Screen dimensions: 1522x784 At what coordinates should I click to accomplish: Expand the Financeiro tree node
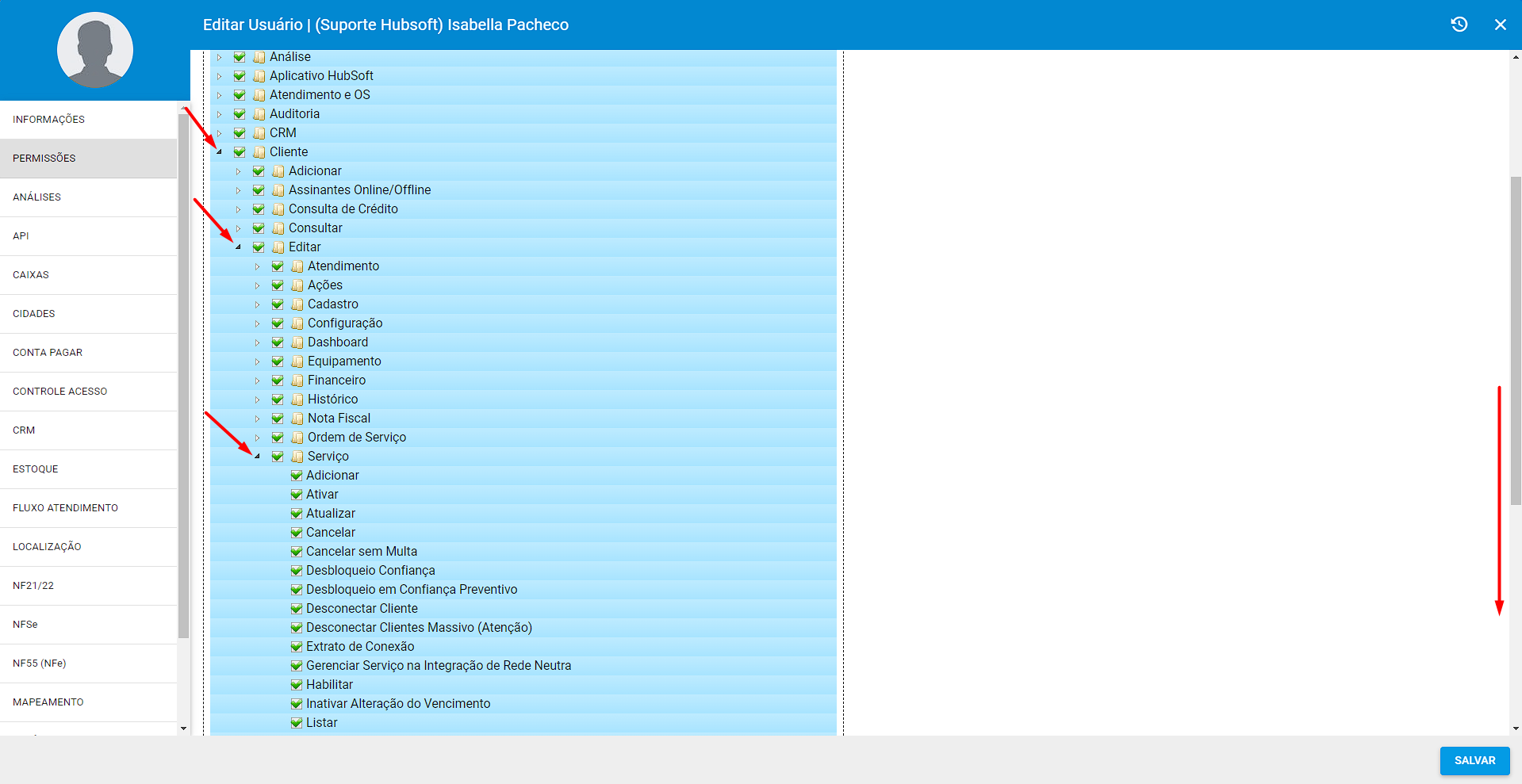pyautogui.click(x=257, y=381)
